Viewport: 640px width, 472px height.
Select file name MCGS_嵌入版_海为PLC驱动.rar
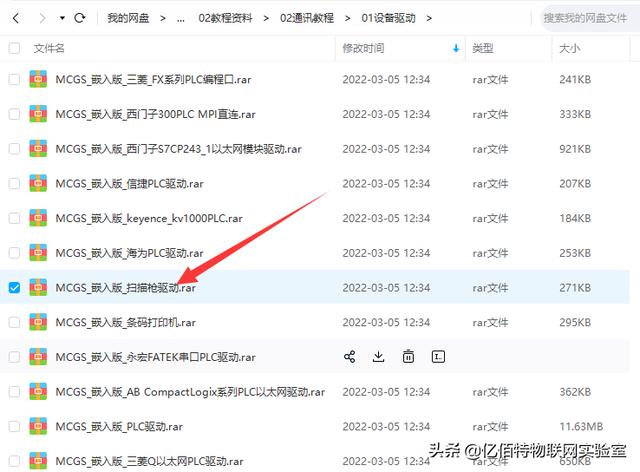[129, 253]
